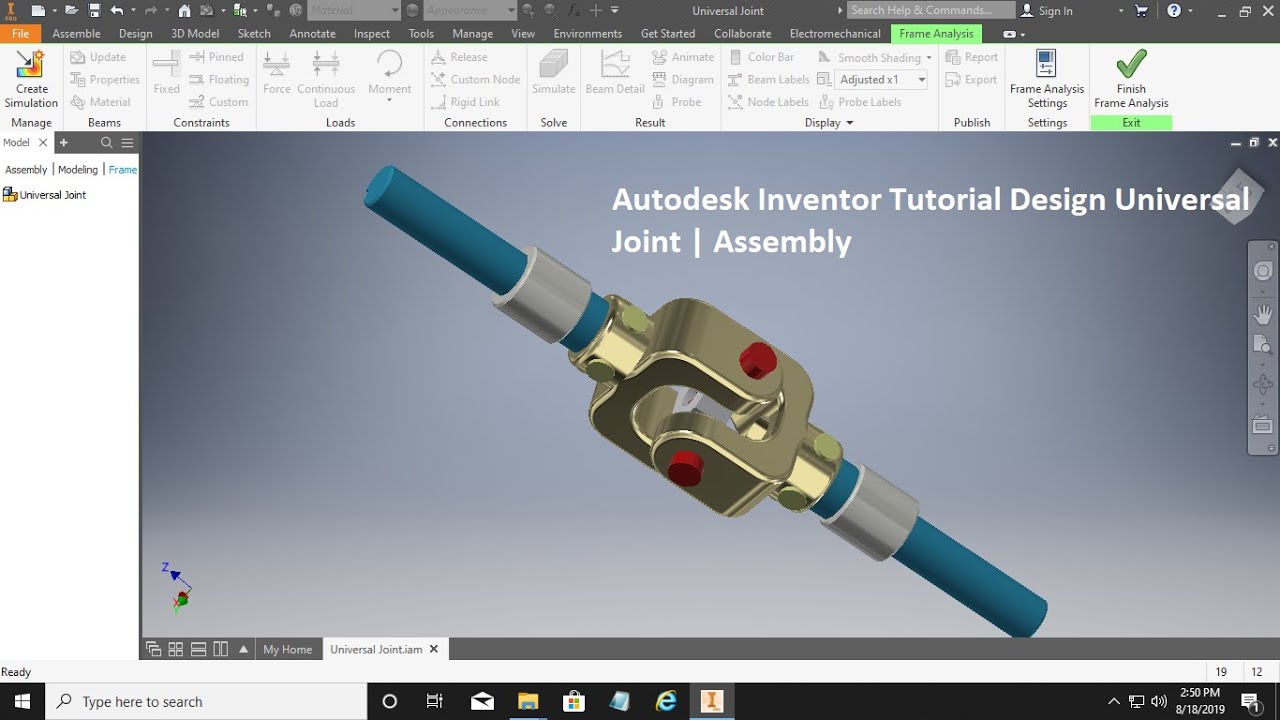Switch to the Inspect ribbon tab
The width and height of the screenshot is (1280, 720).
pos(371,33)
